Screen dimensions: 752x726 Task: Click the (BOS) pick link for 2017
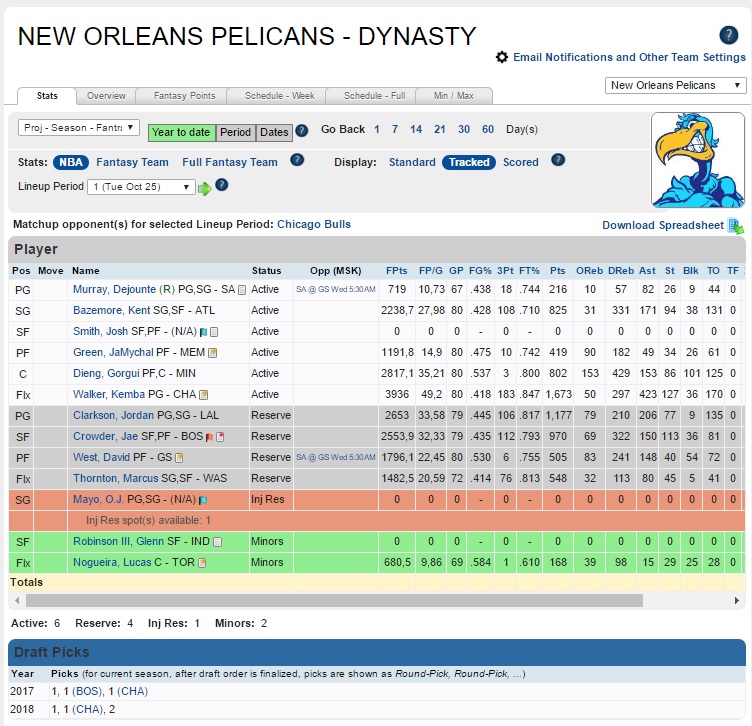pyautogui.click(x=88, y=691)
